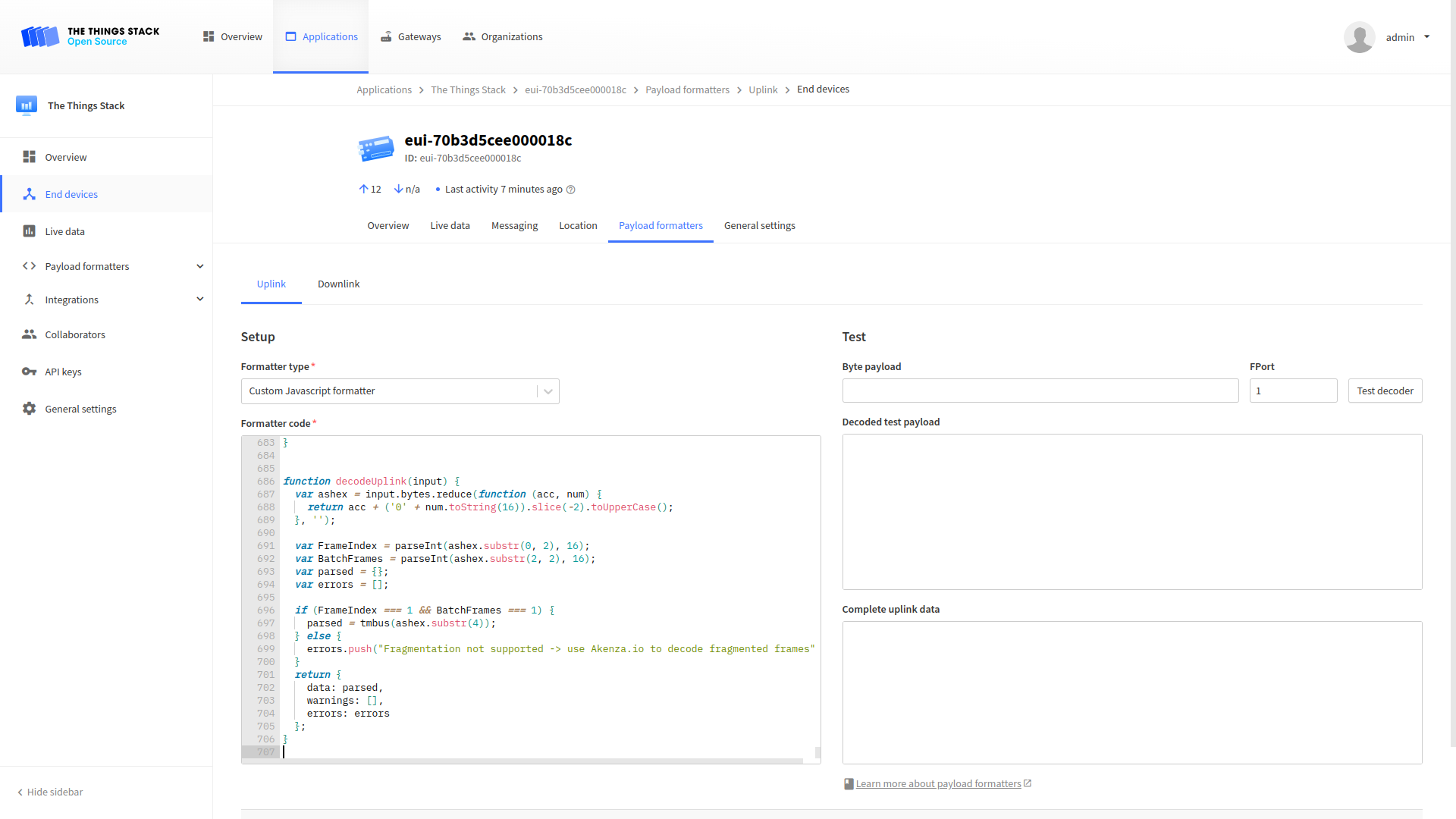Click the Formatter type dropdown arrow

(x=548, y=391)
